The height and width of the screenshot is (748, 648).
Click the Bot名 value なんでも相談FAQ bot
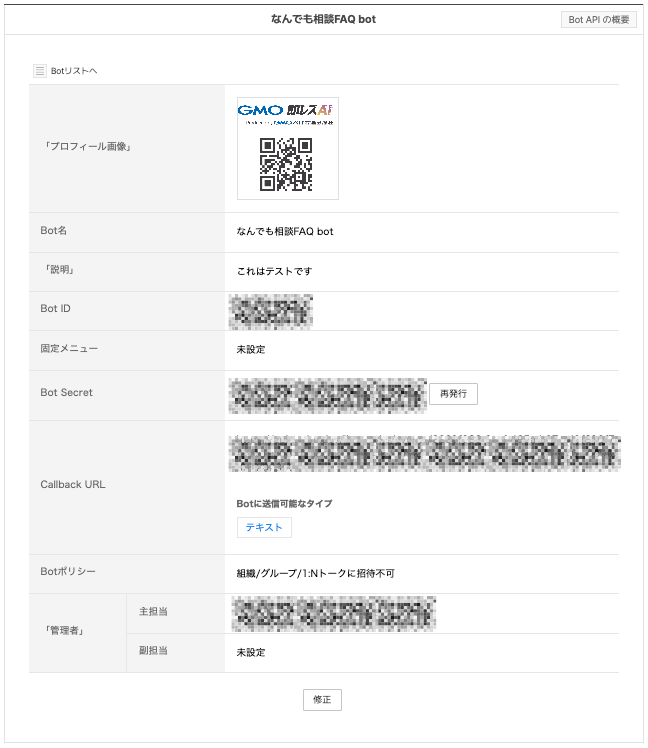[x=285, y=232]
